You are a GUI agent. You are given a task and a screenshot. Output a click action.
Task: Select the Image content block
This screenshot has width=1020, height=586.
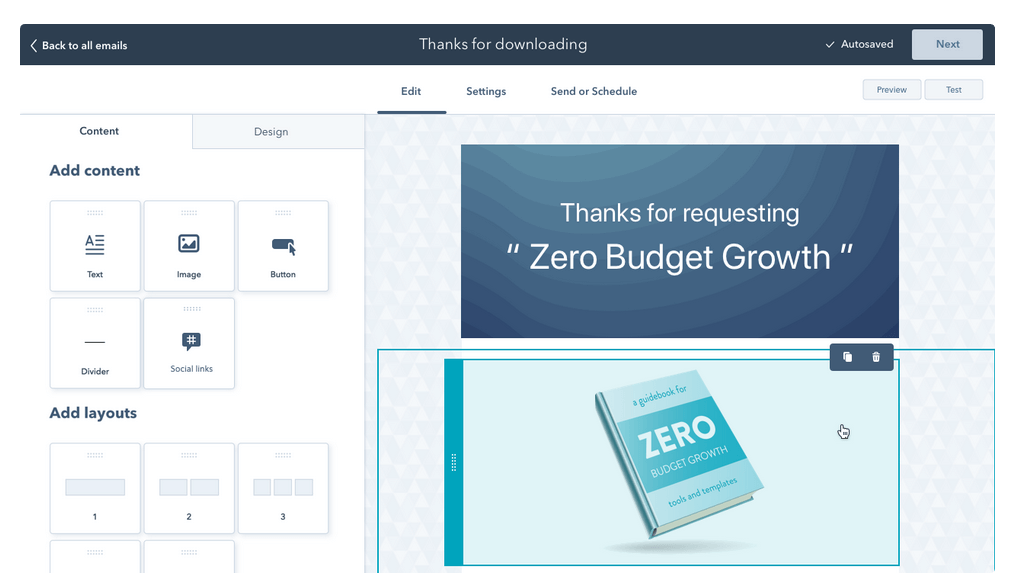[189, 246]
